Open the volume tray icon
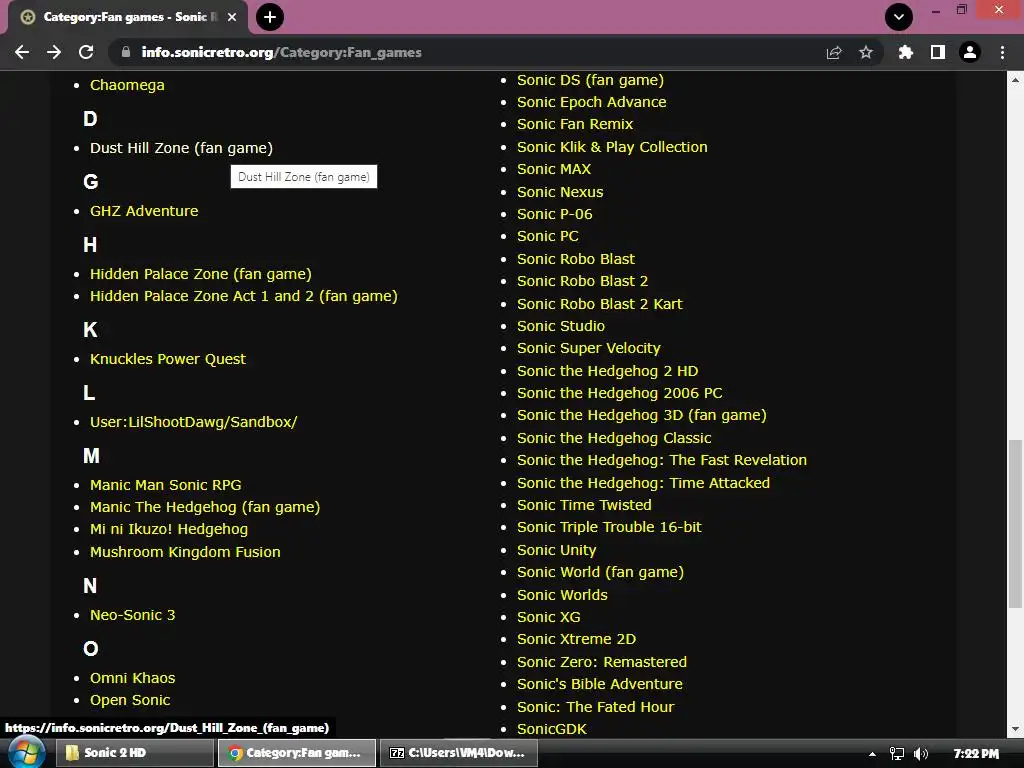The height and width of the screenshot is (768, 1024). point(921,754)
